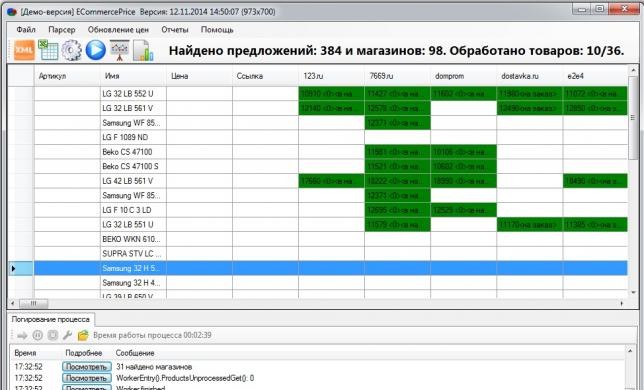Viewport: 644px width, 390px height.
Task: Select the 'LG 32 LB 551 U' name cell
Action: coord(133,225)
